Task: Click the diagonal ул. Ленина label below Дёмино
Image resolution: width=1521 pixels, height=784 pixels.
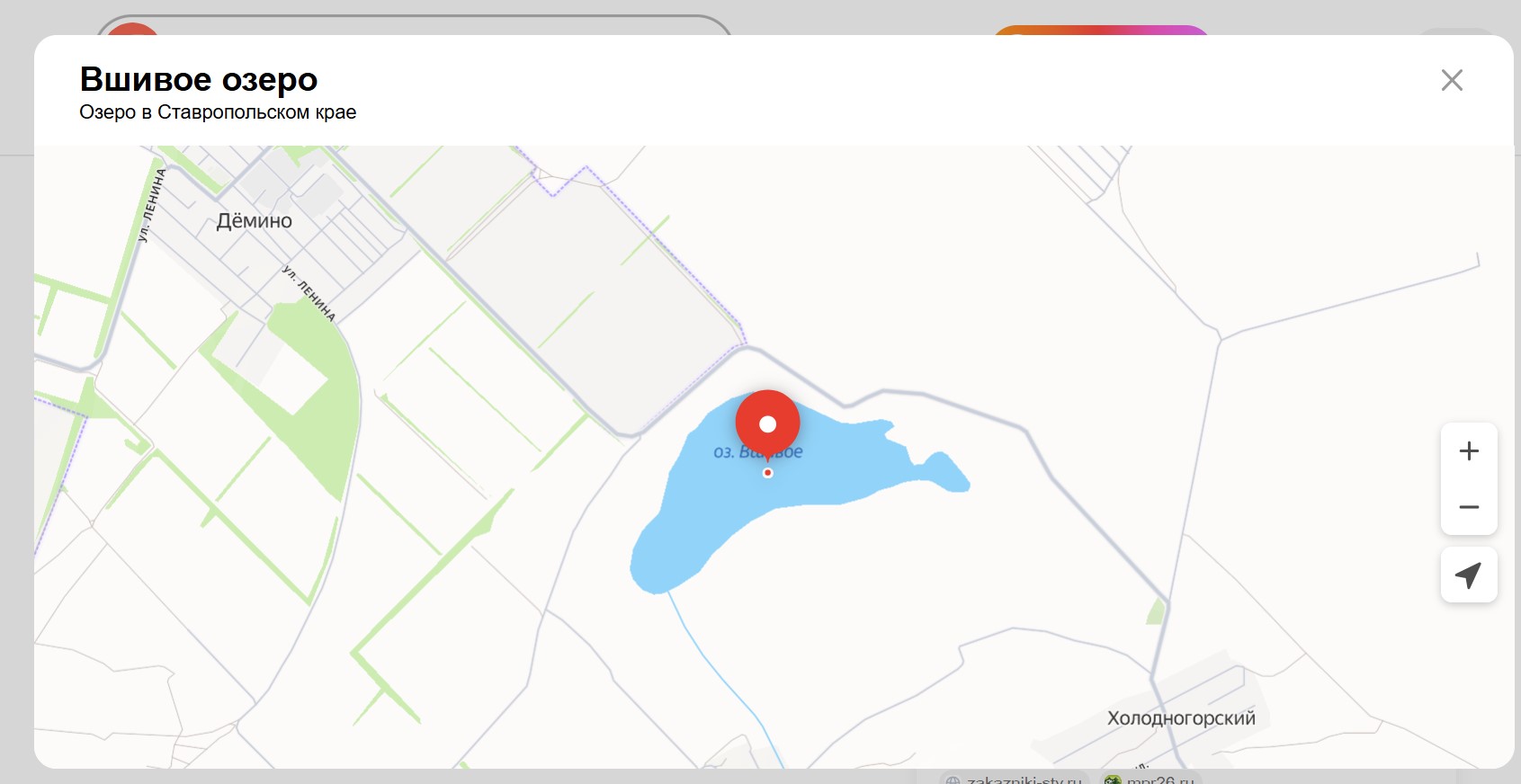Action: click(x=309, y=293)
